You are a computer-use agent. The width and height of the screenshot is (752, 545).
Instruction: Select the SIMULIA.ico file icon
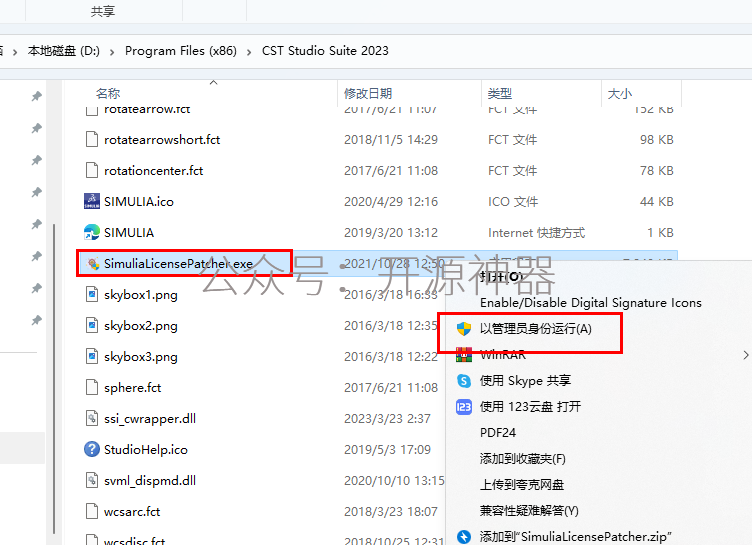(92, 201)
